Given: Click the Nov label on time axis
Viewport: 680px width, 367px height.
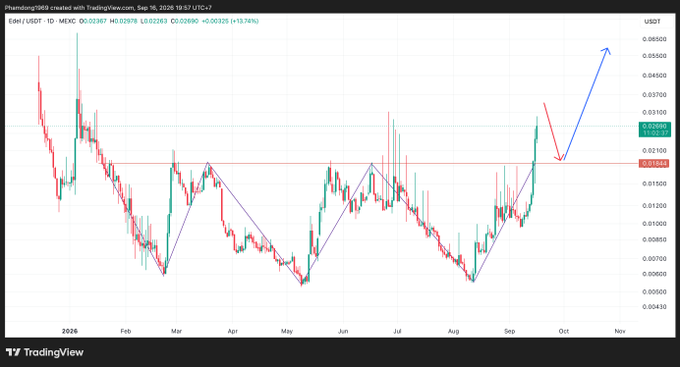Looking at the screenshot, I should [x=620, y=331].
